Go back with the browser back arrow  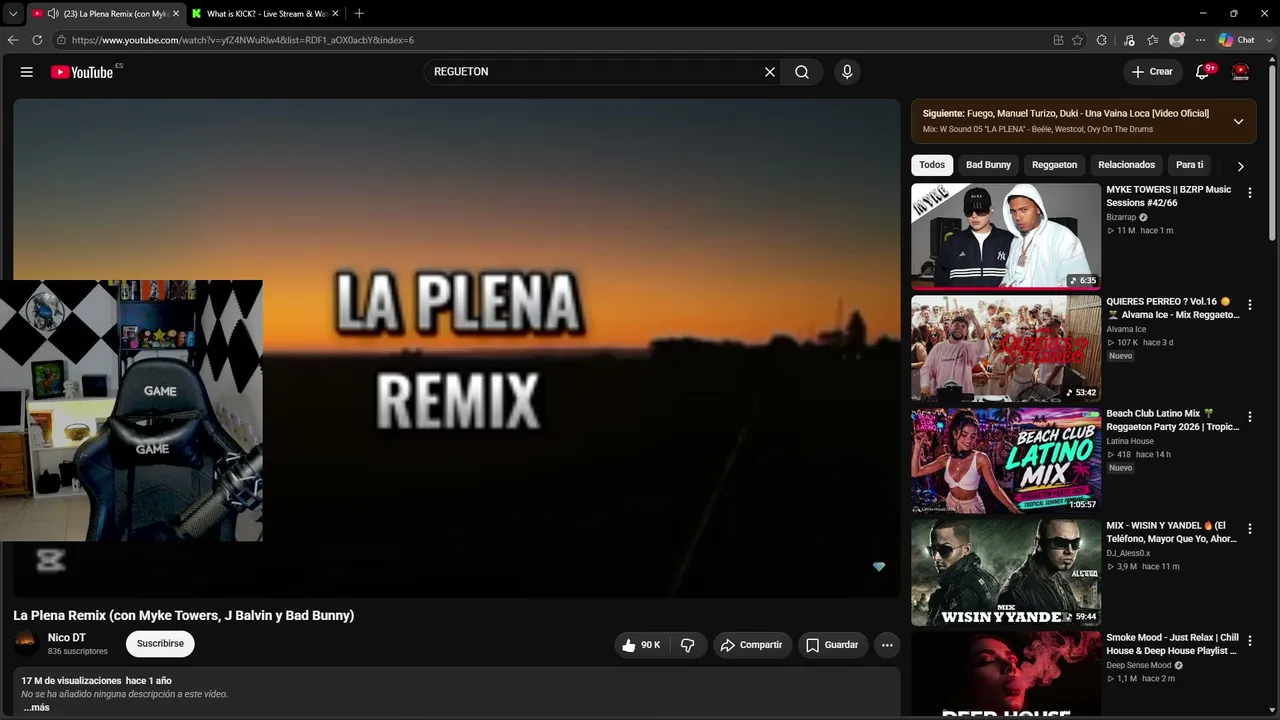[13, 40]
